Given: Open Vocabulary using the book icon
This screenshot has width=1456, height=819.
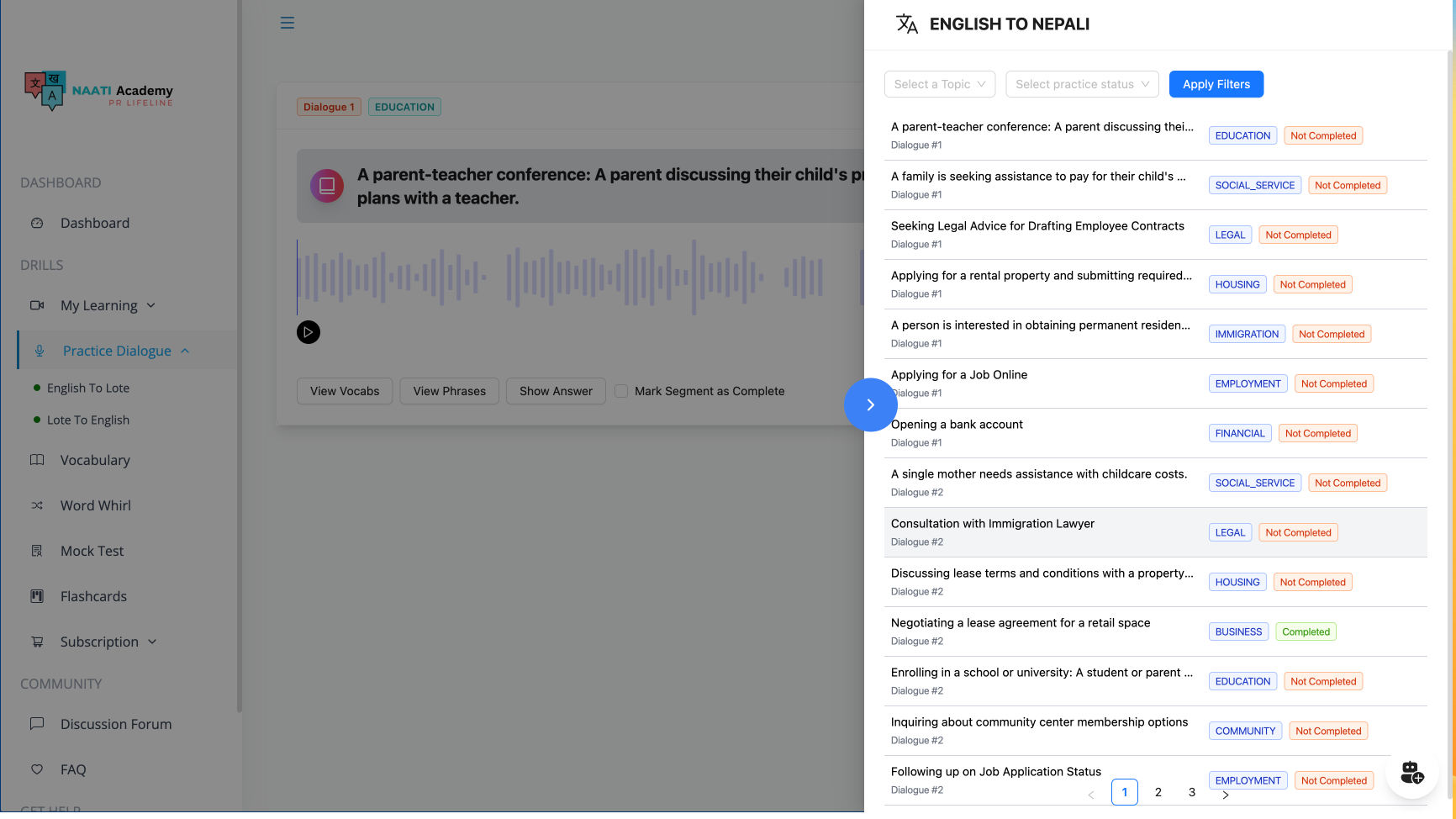Looking at the screenshot, I should pyautogui.click(x=37, y=460).
